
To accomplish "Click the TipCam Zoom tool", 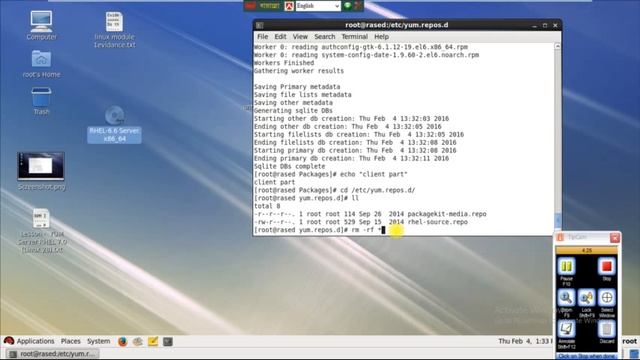I will click(566, 298).
